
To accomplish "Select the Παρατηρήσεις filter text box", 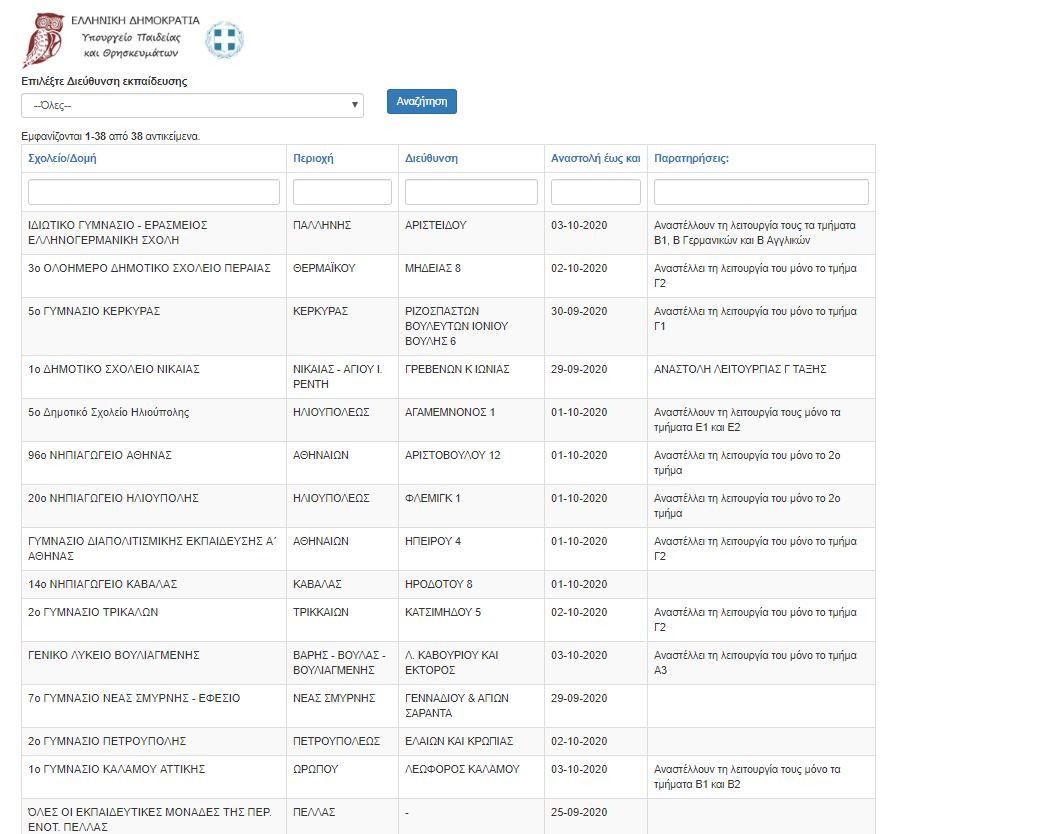I will pos(761,192).
